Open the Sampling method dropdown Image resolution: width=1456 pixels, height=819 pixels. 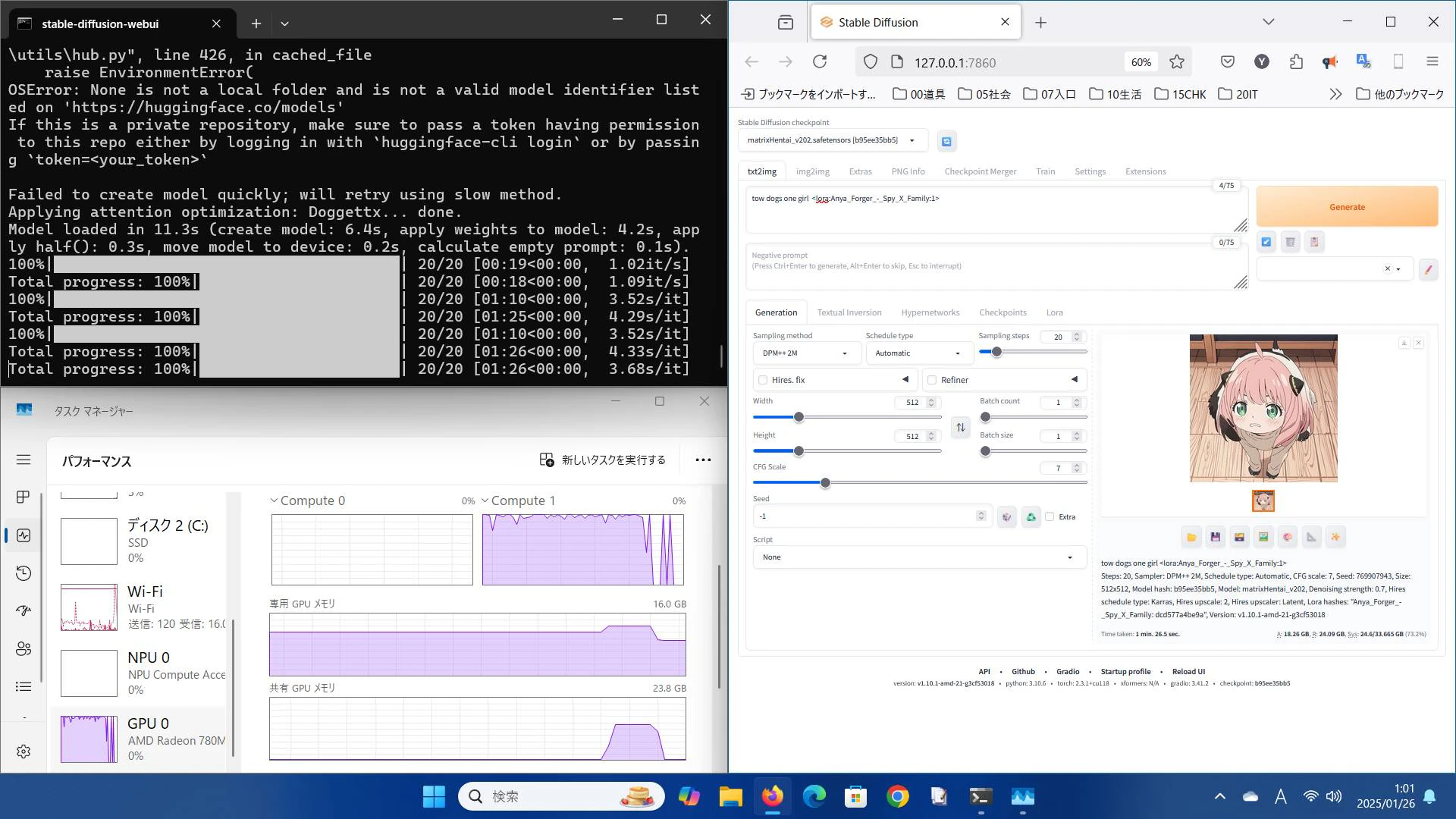click(x=807, y=353)
